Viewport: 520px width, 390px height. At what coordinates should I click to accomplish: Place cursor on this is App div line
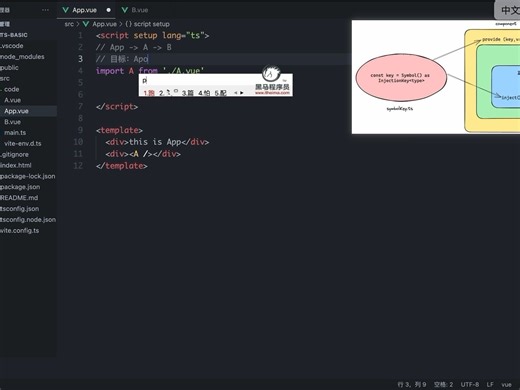click(x=157, y=142)
